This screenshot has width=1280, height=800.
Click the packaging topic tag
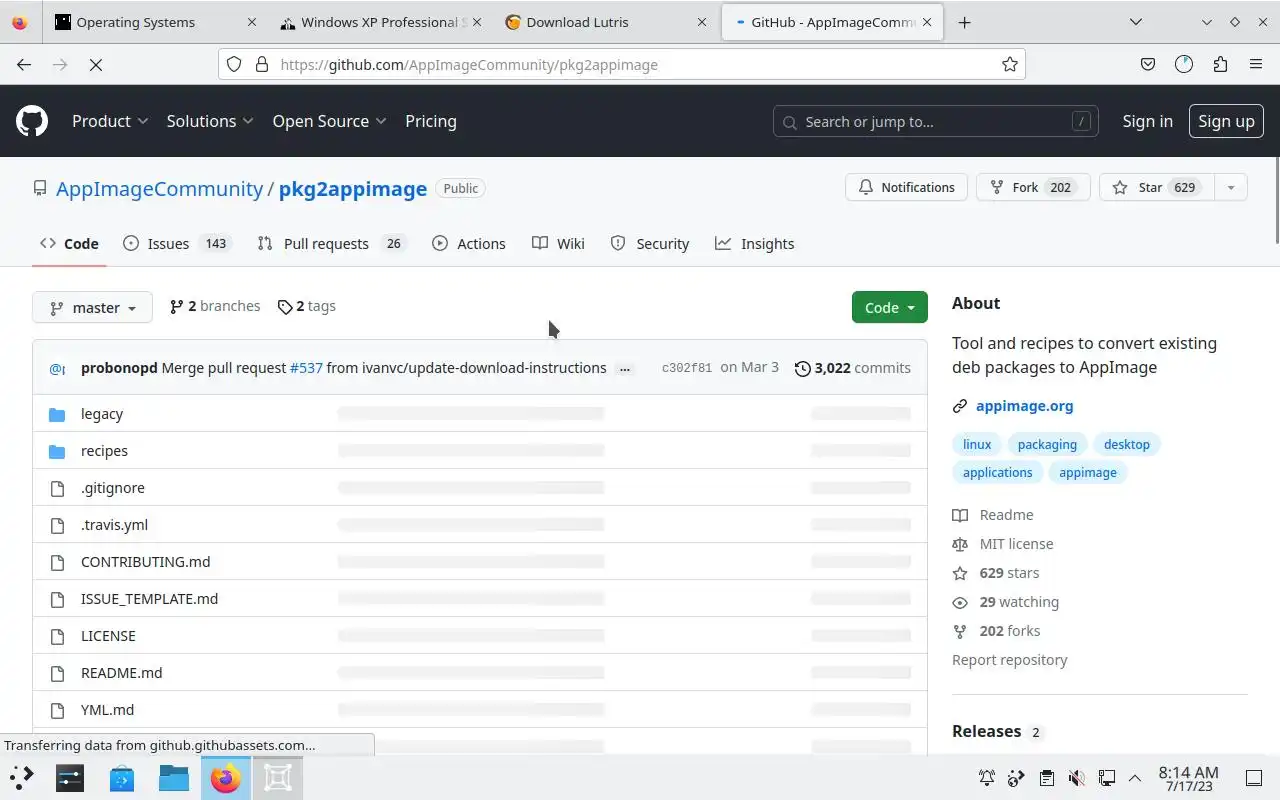(x=1047, y=444)
